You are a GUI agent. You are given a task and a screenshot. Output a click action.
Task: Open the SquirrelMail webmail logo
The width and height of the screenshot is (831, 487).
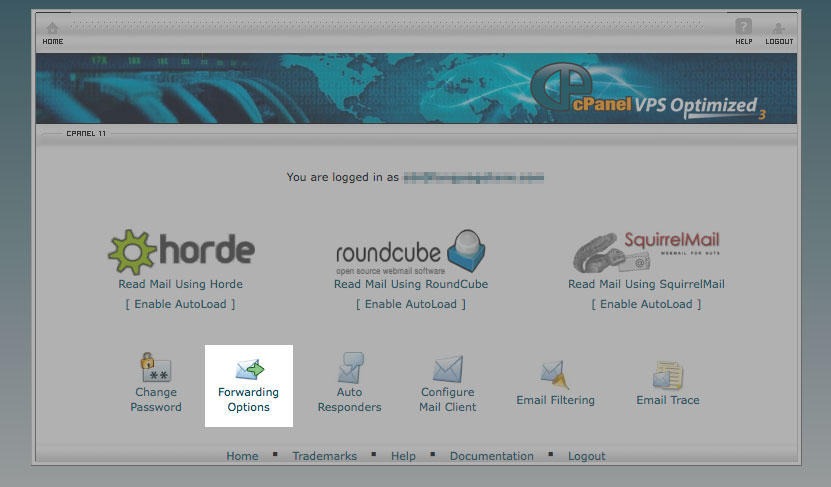point(646,252)
